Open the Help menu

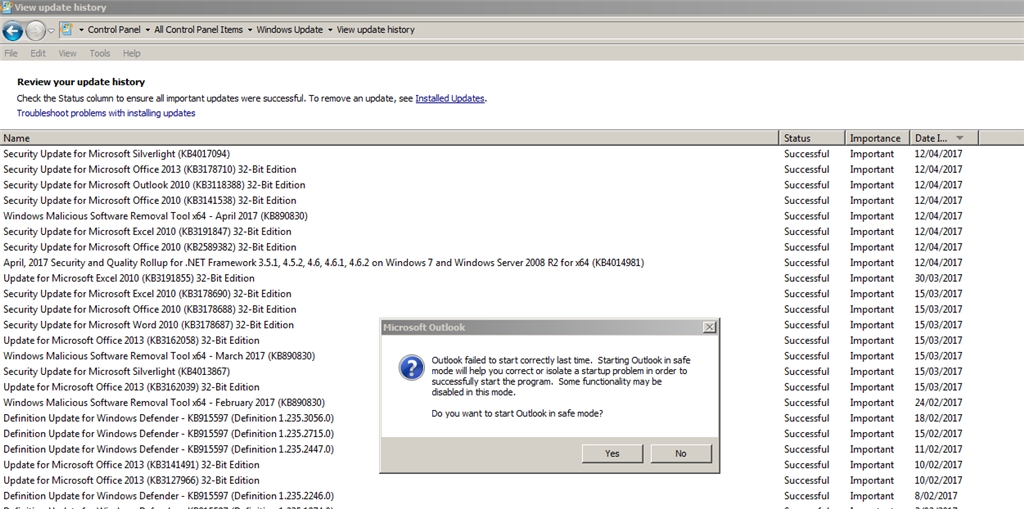pos(131,54)
